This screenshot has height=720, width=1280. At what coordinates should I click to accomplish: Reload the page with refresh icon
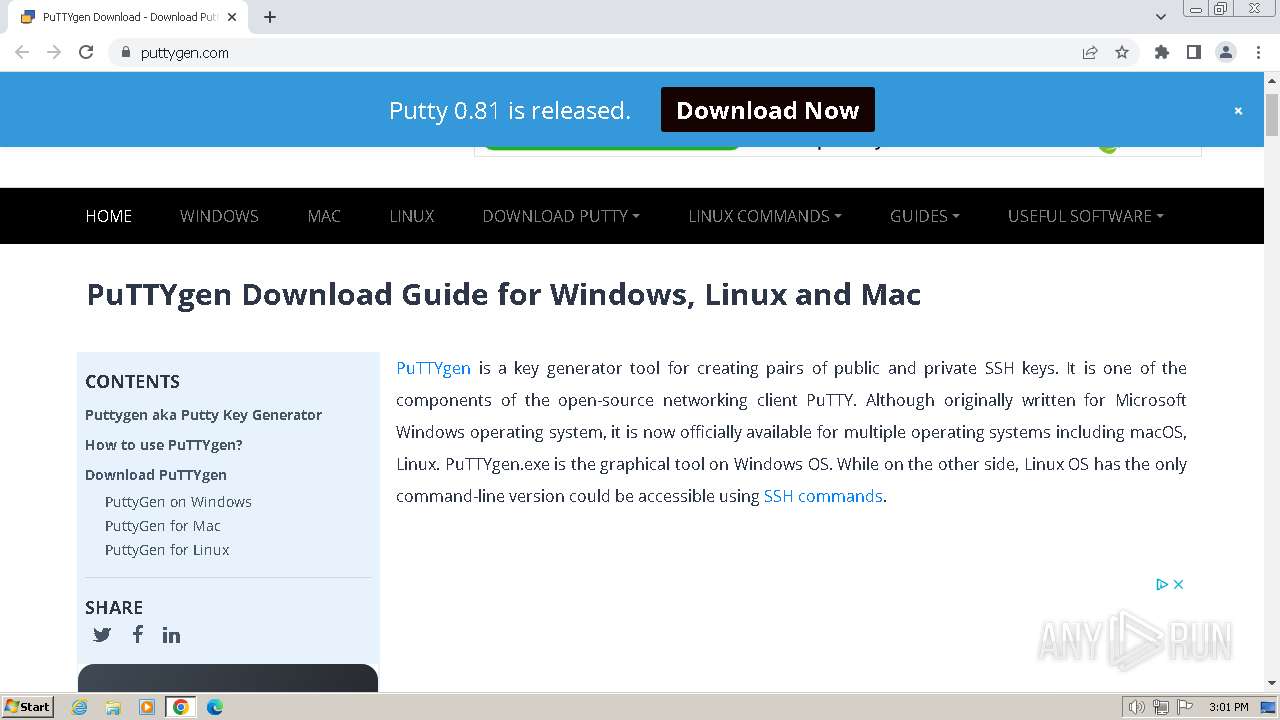pos(86,52)
